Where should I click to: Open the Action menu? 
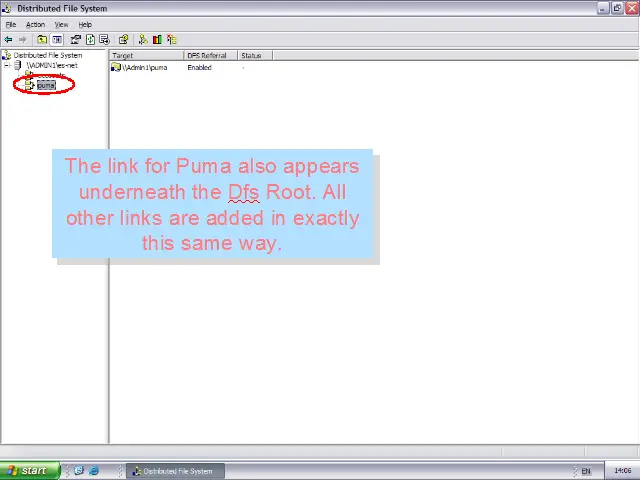35,24
